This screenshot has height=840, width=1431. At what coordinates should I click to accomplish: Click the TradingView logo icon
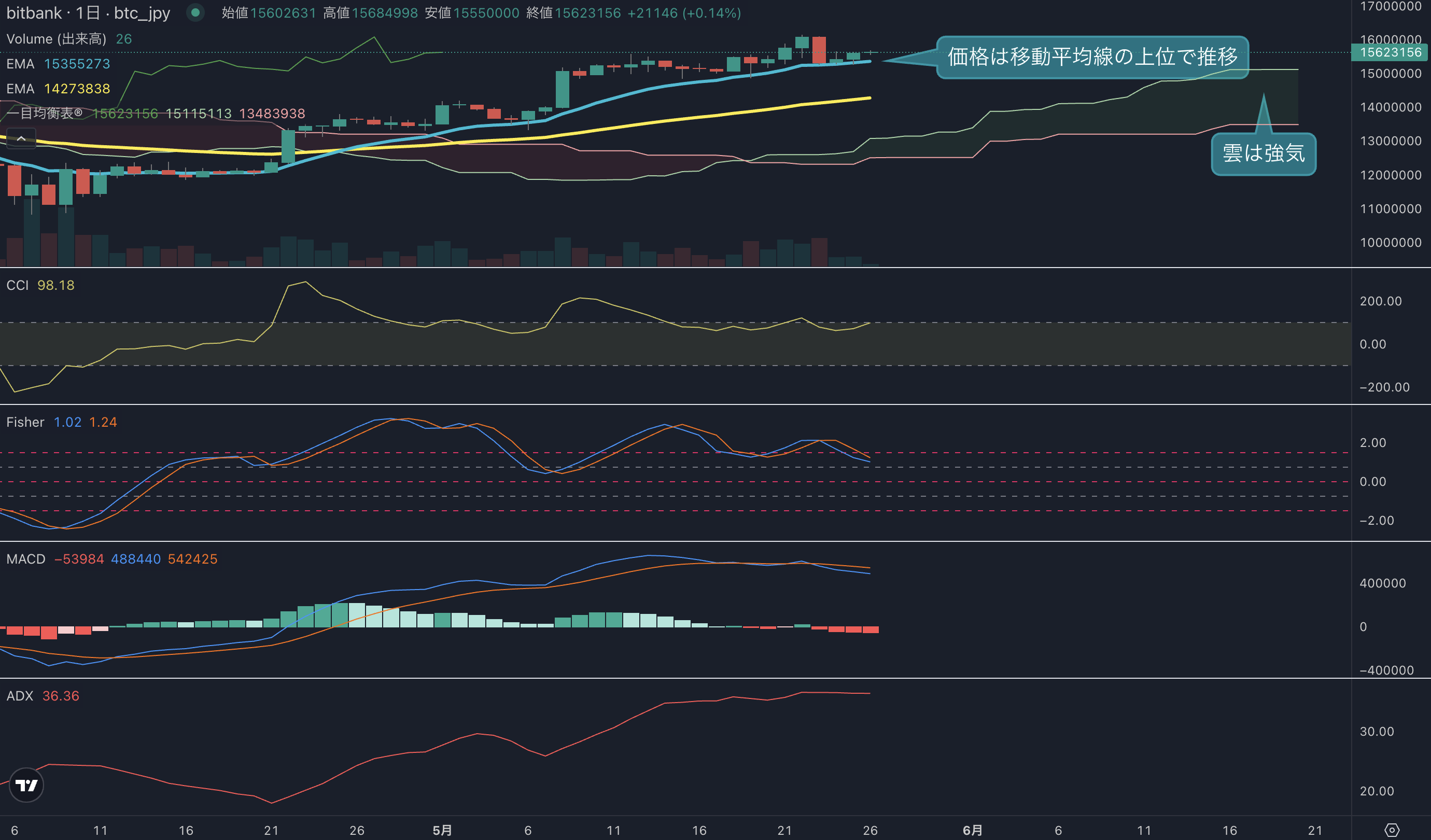pyautogui.click(x=26, y=785)
